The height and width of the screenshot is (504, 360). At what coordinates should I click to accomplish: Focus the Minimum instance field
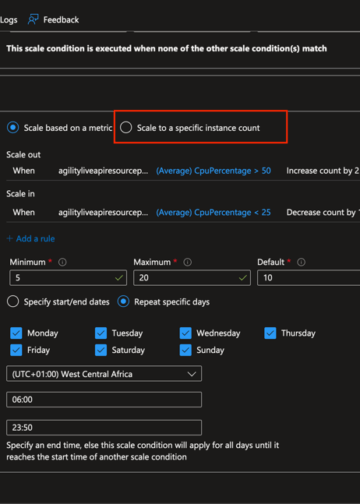[x=68, y=278]
